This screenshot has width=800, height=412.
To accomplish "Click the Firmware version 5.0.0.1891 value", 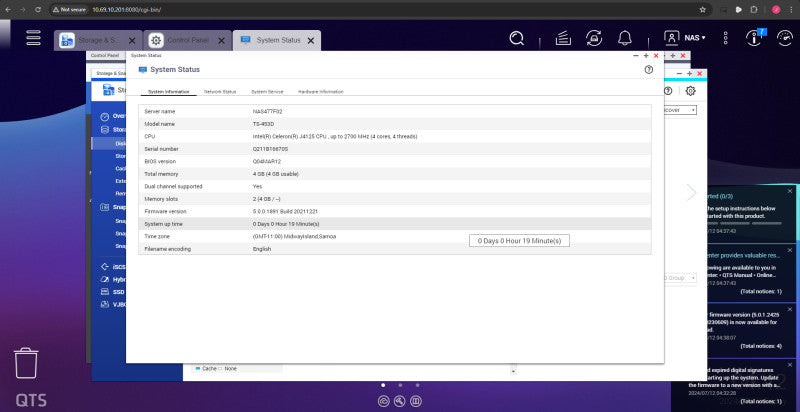I will (x=285, y=212).
